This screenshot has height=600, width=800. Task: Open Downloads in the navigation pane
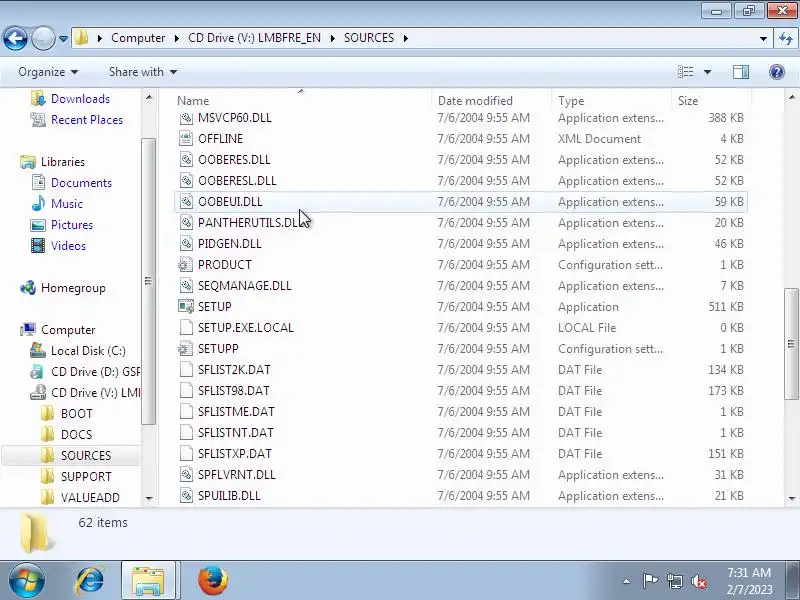[81, 98]
